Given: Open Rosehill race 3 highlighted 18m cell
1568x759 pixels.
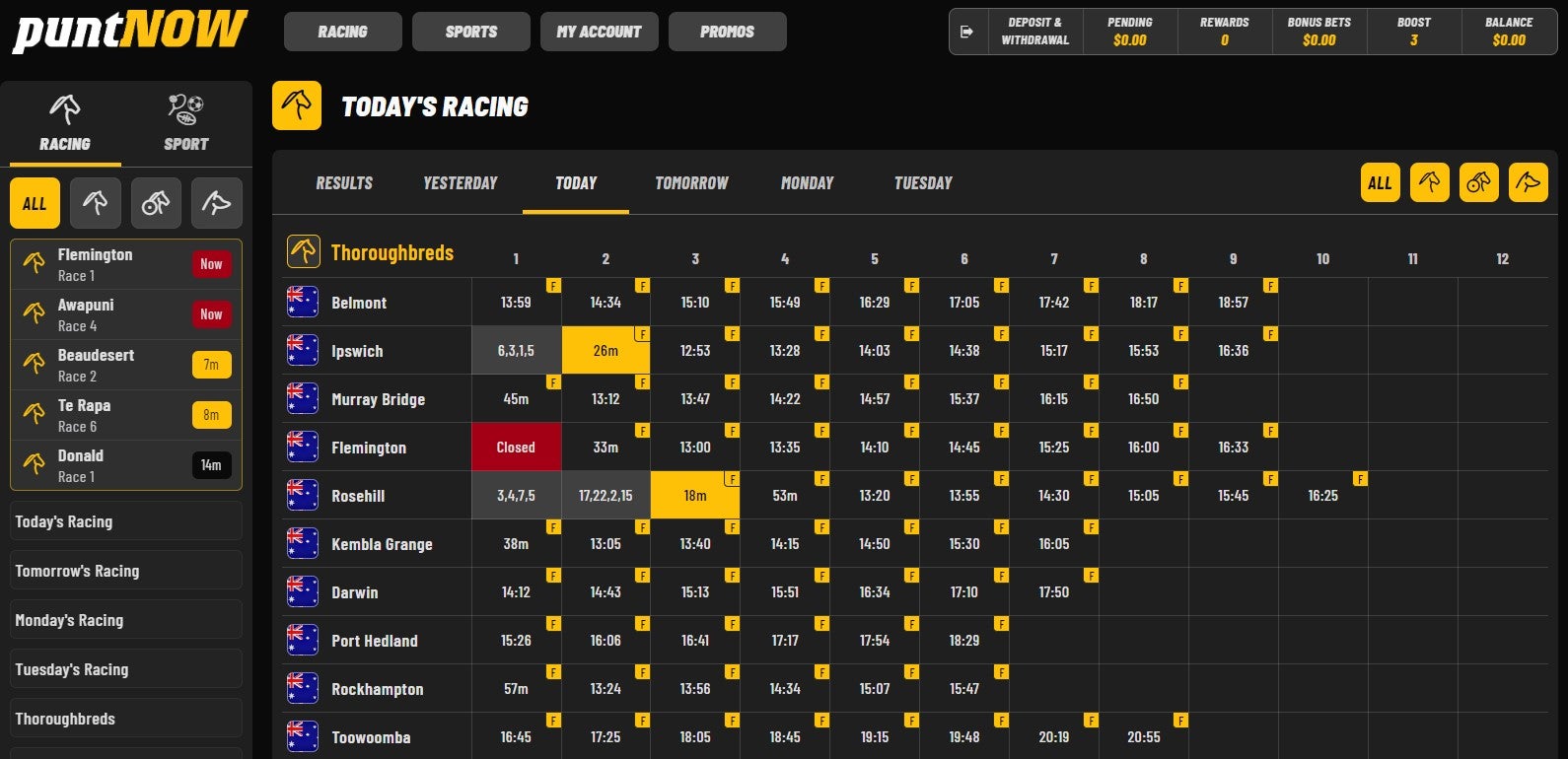Looking at the screenshot, I should pyautogui.click(x=695, y=495).
